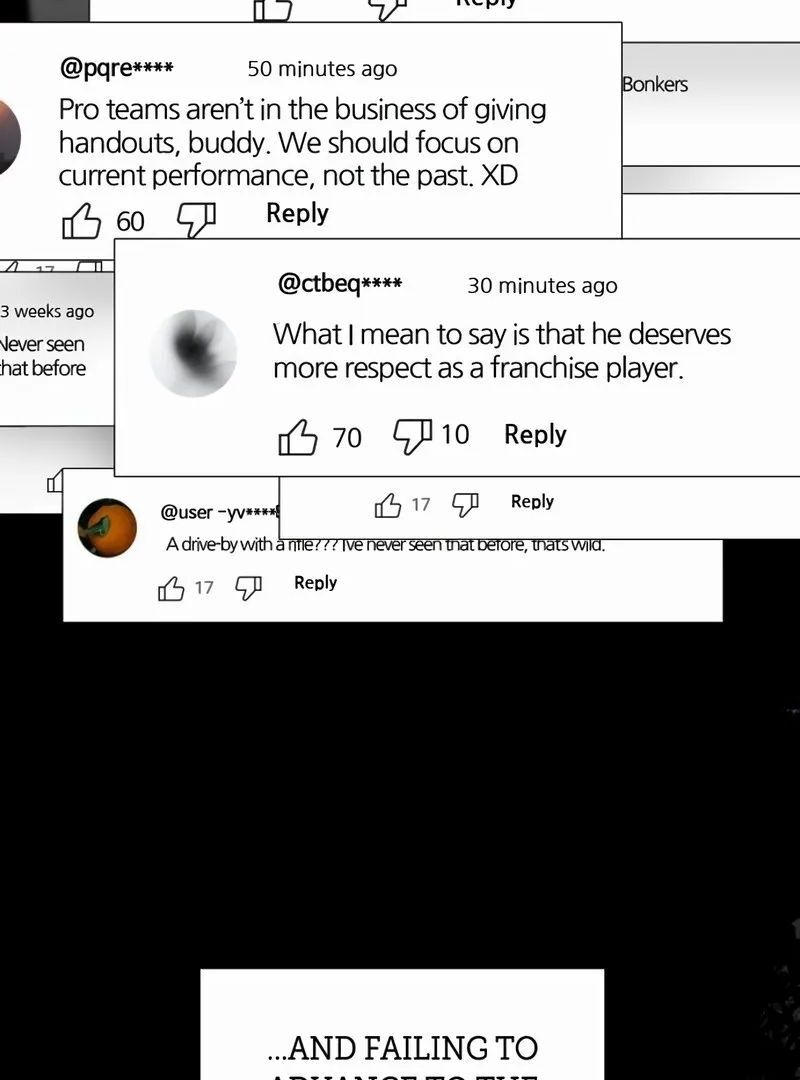Dislike the overlapped comment below @ctbeq's card
The height and width of the screenshot is (1080, 800).
[x=465, y=506]
